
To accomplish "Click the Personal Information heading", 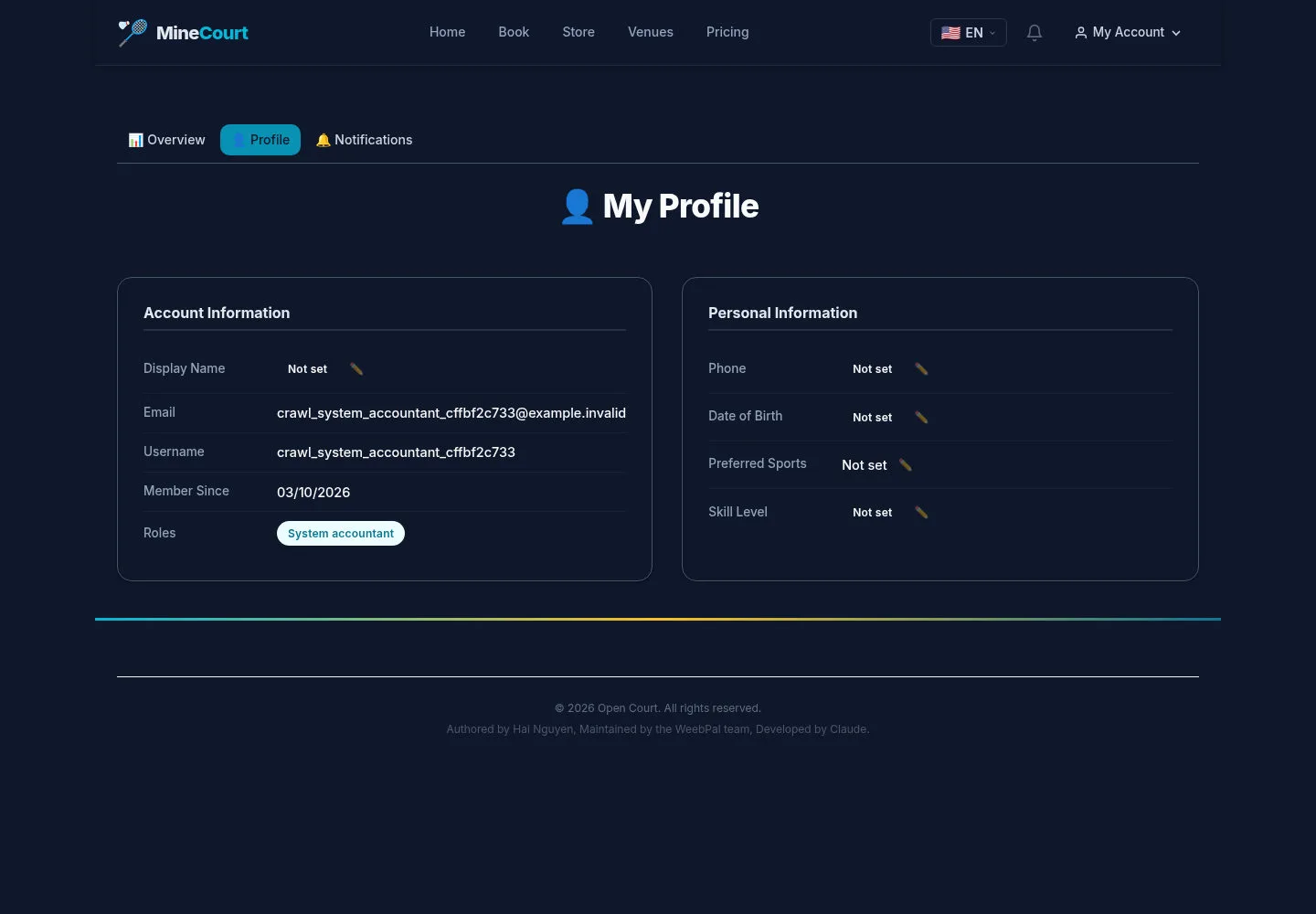I will pos(782,313).
